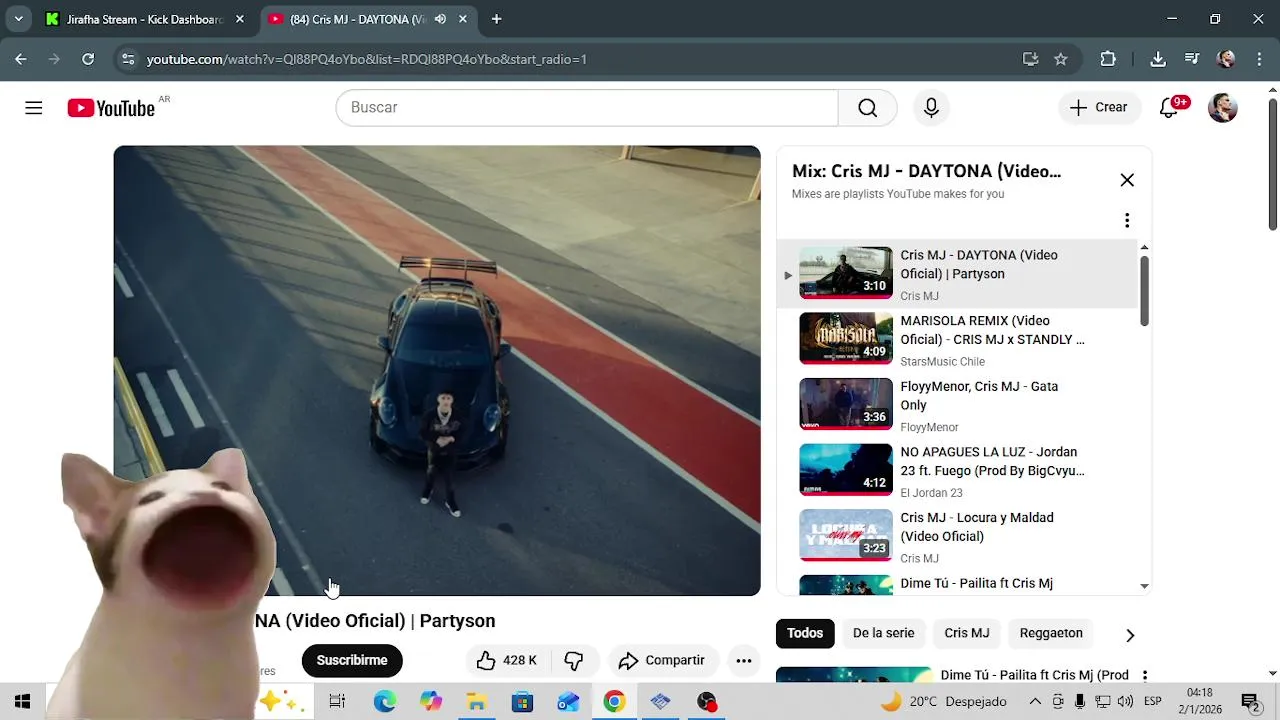Screen dimensions: 1280x720
Task: Click the Suscribirme button
Action: [352, 660]
